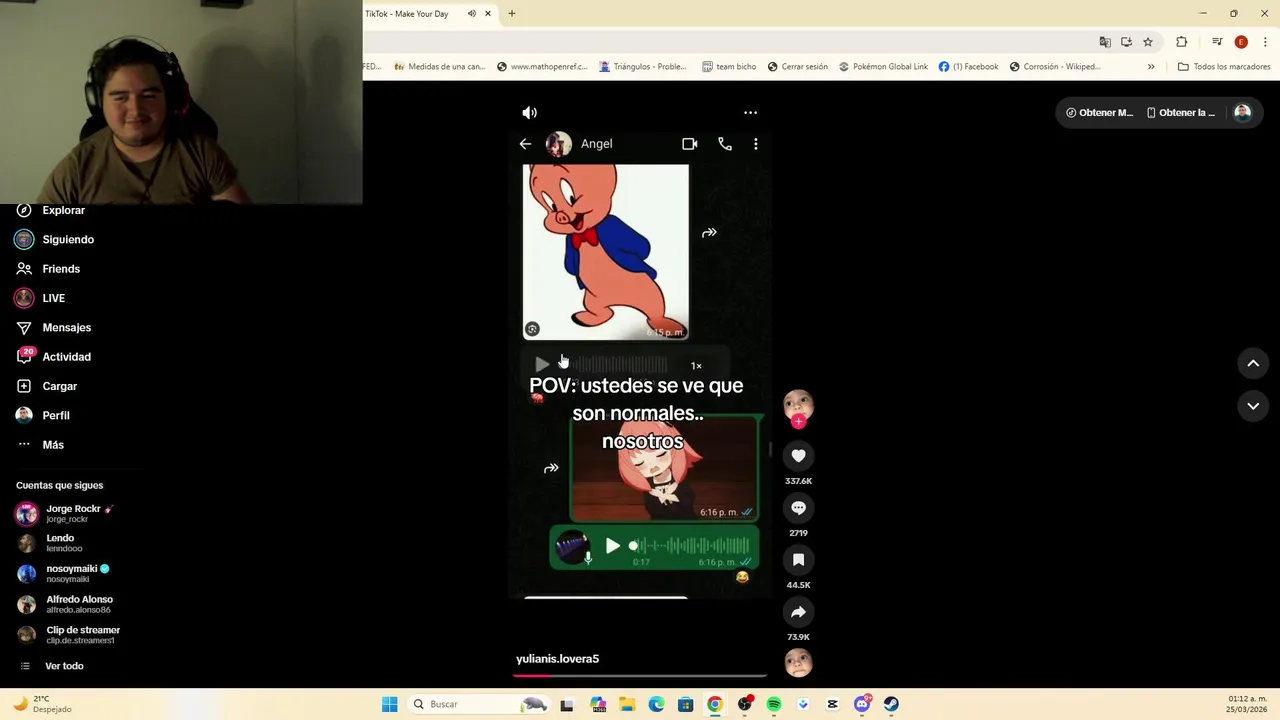Open the translate page icon
The width and height of the screenshot is (1280, 720).
tap(1105, 42)
